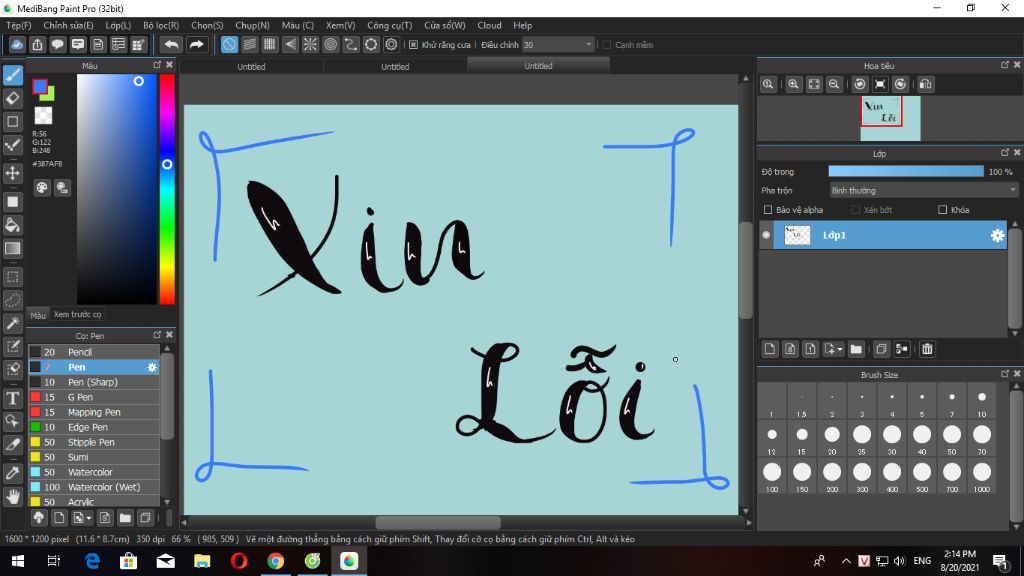Enable the Khóa checkbox
The height and width of the screenshot is (576, 1024).
[x=942, y=210]
